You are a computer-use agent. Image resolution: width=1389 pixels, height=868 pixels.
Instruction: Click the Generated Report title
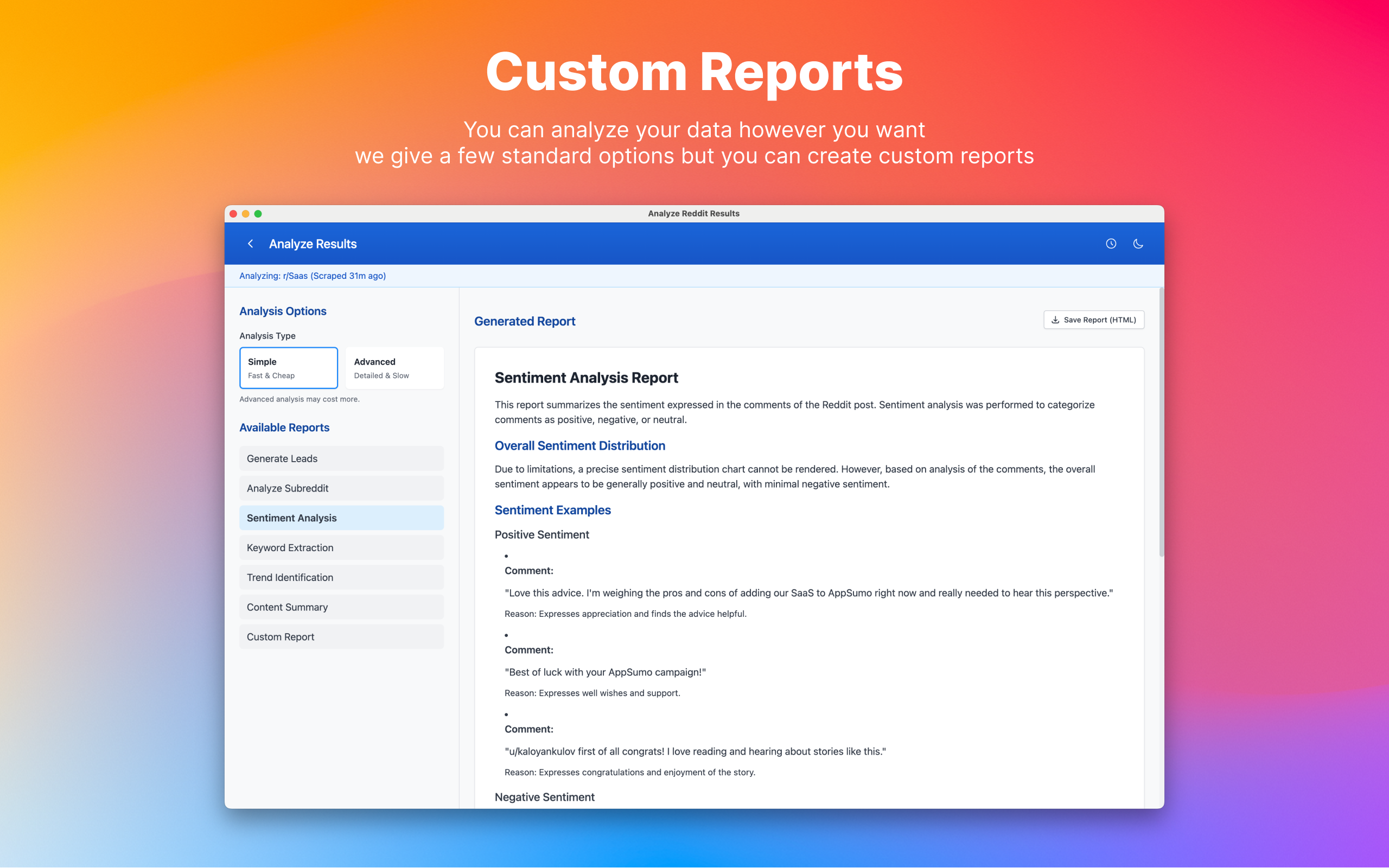pyautogui.click(x=524, y=322)
